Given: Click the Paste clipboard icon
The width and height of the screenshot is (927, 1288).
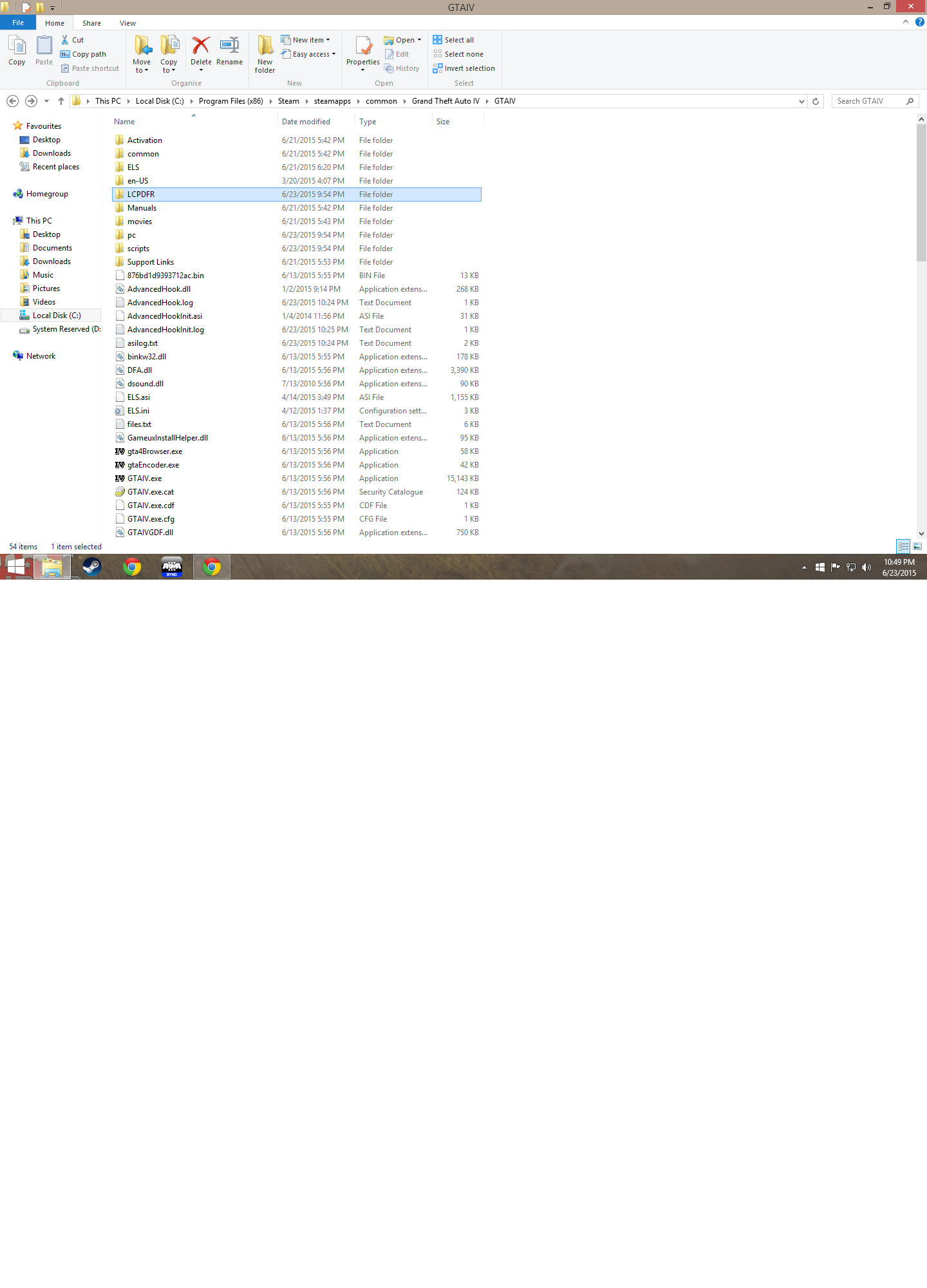Looking at the screenshot, I should pyautogui.click(x=44, y=50).
